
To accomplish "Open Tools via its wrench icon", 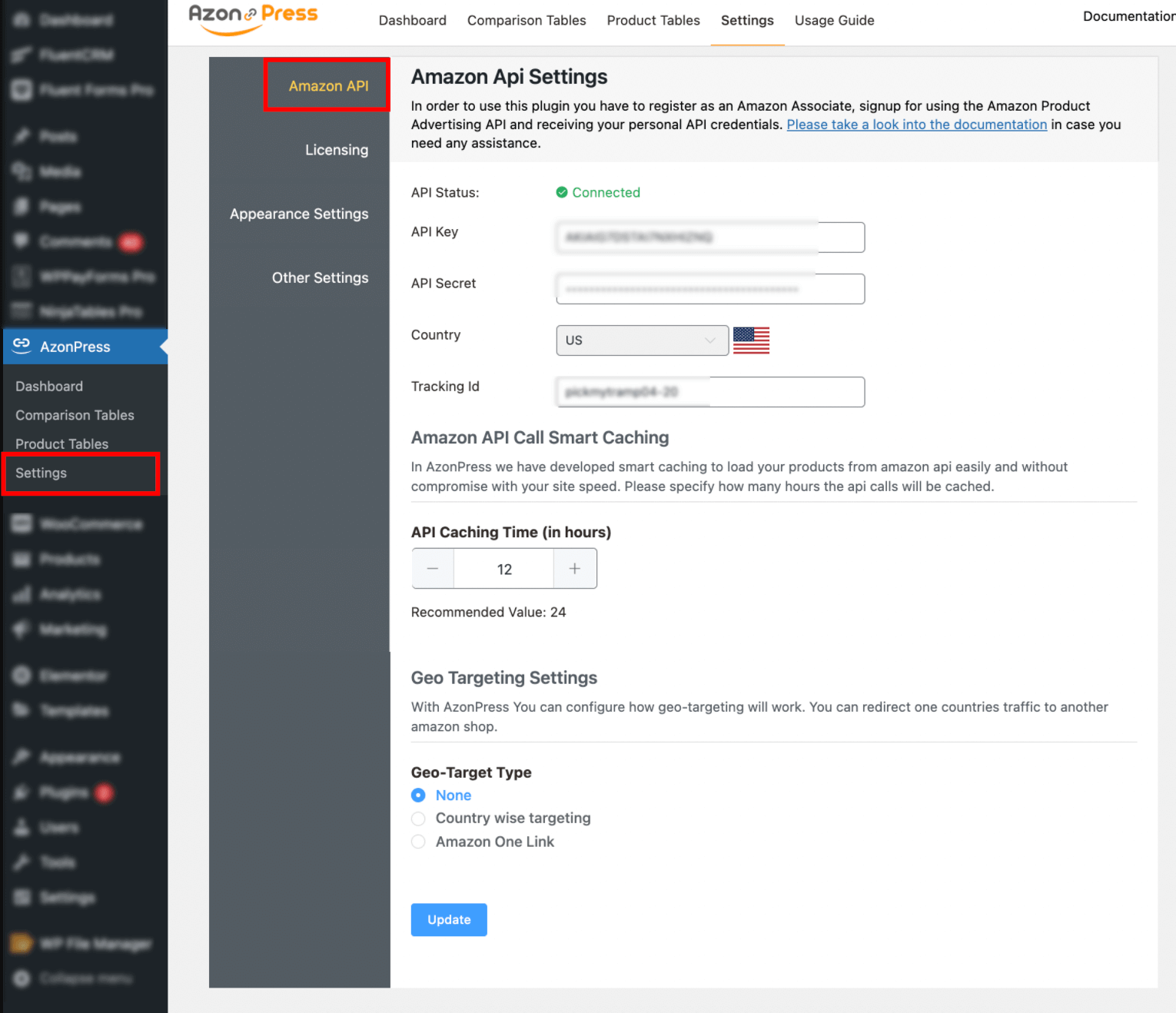I will (x=22, y=862).
